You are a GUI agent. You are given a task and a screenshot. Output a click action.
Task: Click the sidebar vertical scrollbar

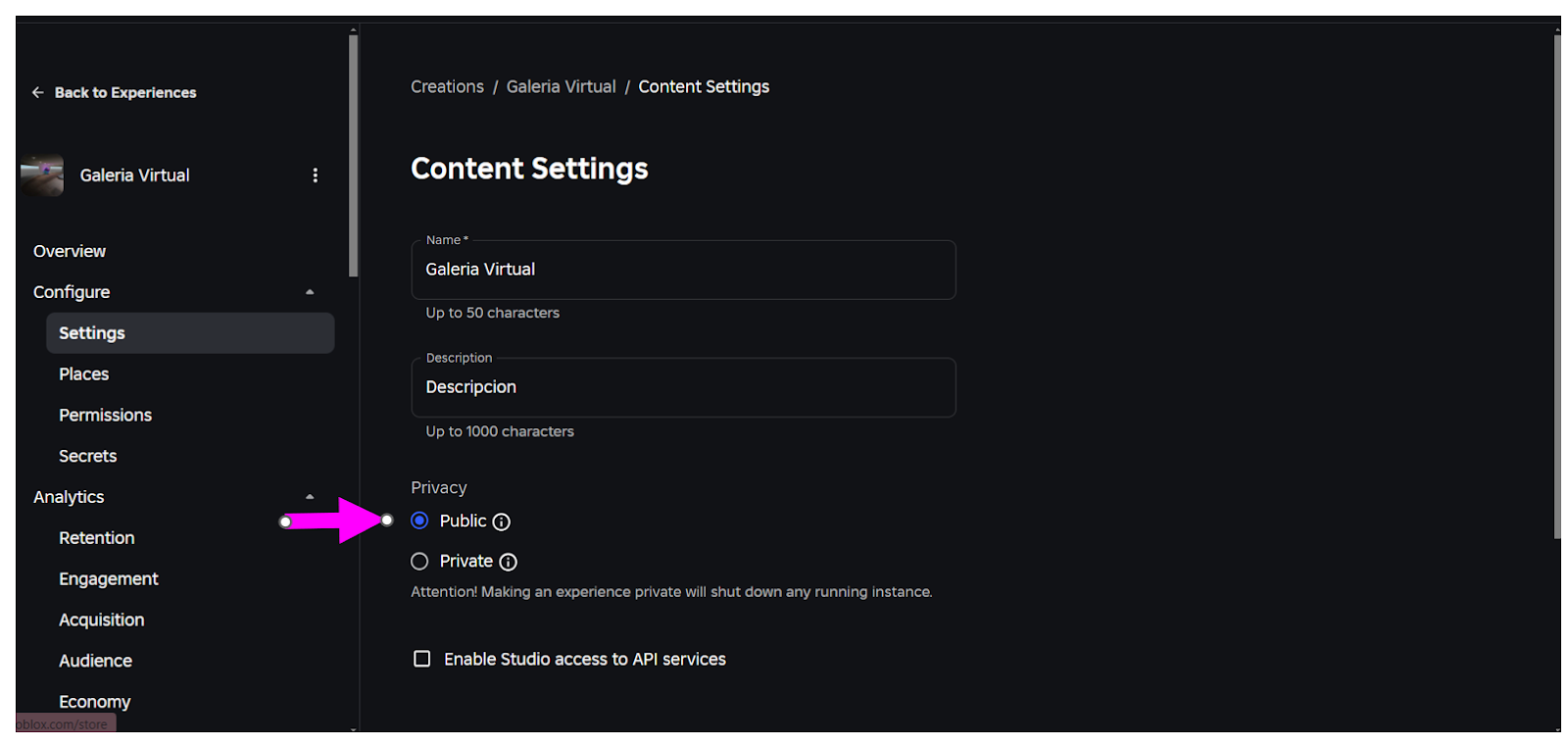[x=354, y=157]
